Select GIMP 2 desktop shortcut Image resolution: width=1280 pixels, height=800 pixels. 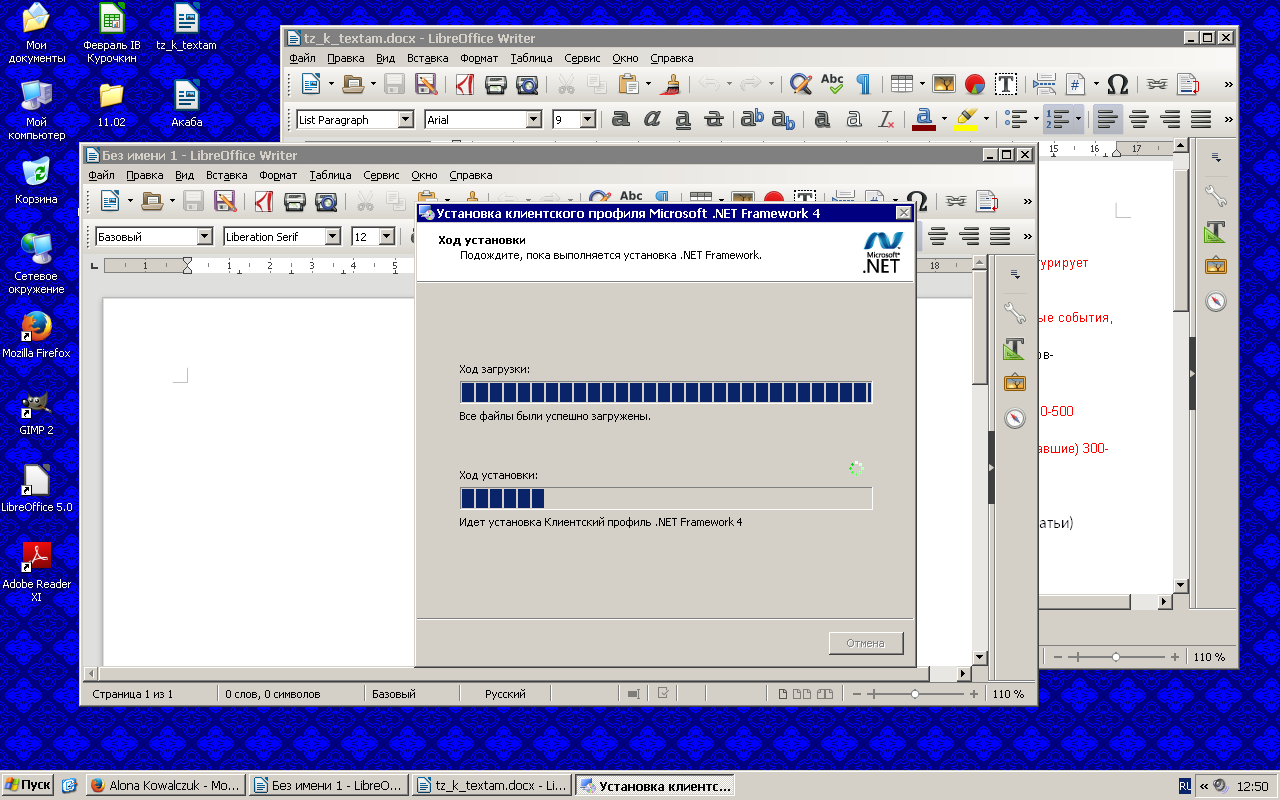(x=36, y=412)
